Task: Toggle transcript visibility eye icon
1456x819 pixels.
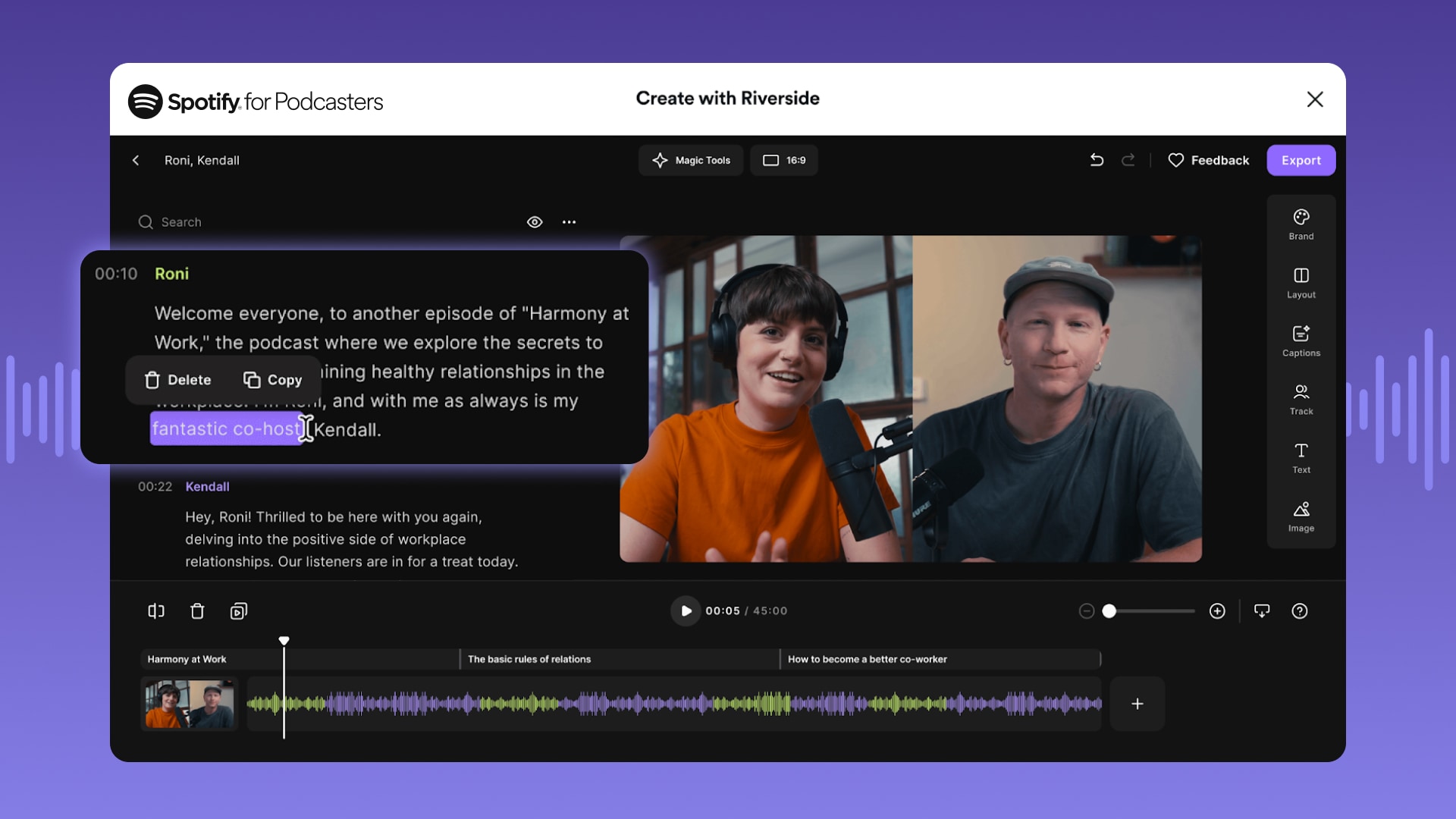Action: coord(535,222)
